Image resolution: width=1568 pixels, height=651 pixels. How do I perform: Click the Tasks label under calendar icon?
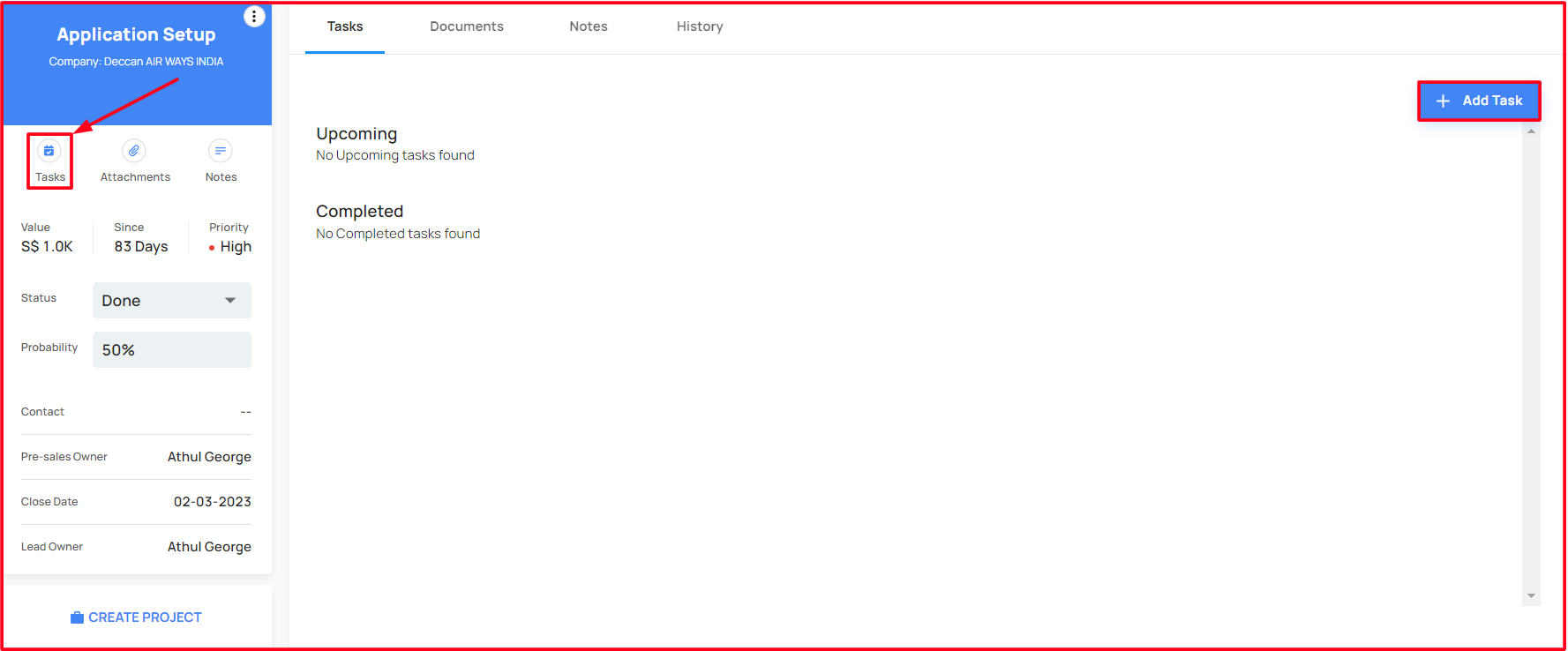50,177
